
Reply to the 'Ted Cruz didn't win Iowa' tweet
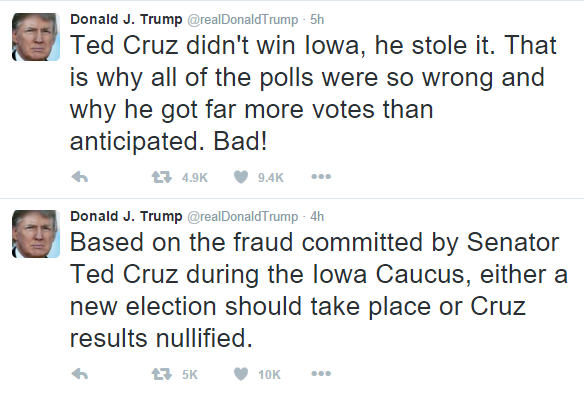pos(80,177)
